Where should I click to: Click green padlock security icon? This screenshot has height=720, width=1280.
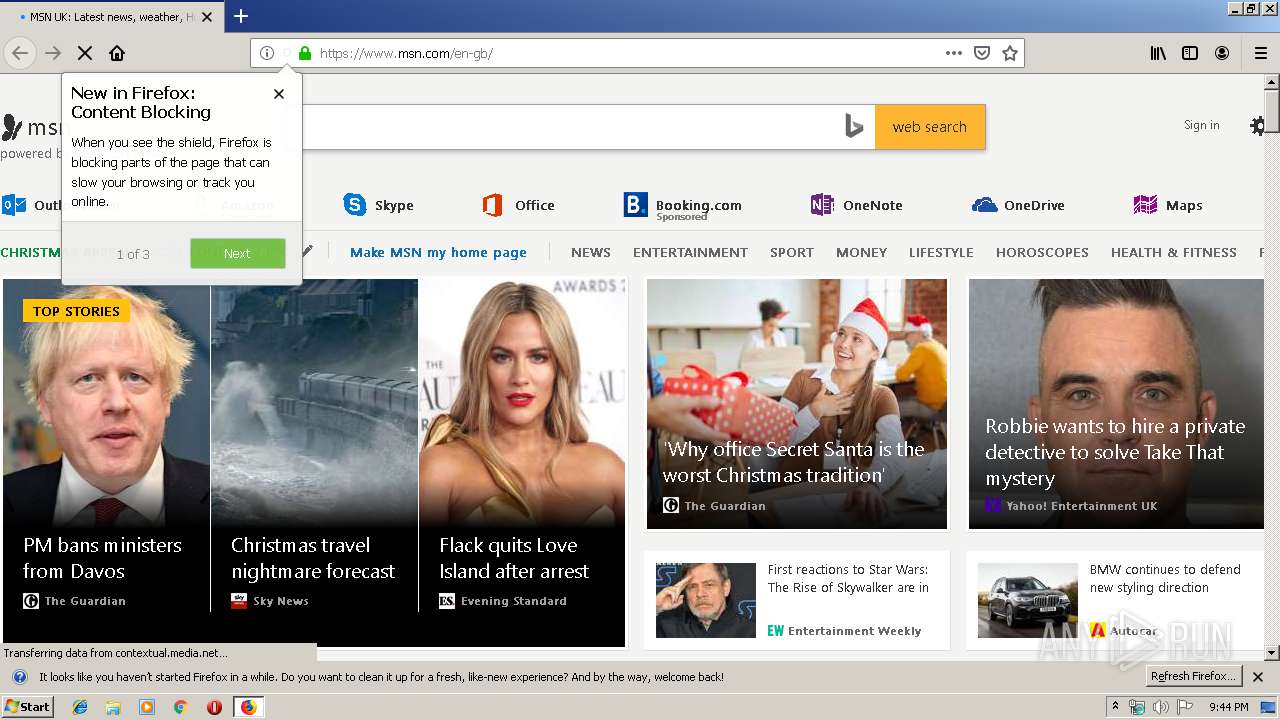305,53
